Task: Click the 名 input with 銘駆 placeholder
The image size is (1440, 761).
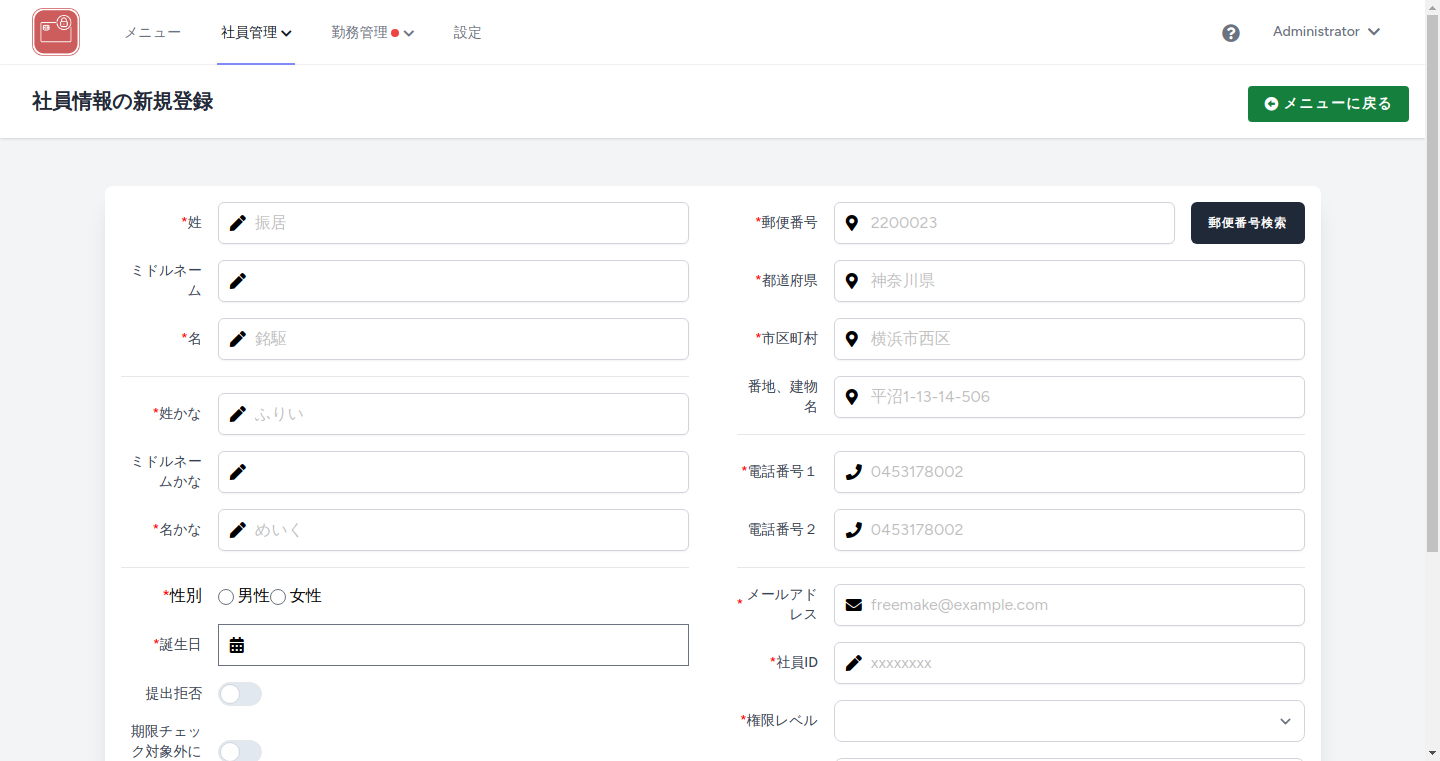Action: tap(453, 339)
